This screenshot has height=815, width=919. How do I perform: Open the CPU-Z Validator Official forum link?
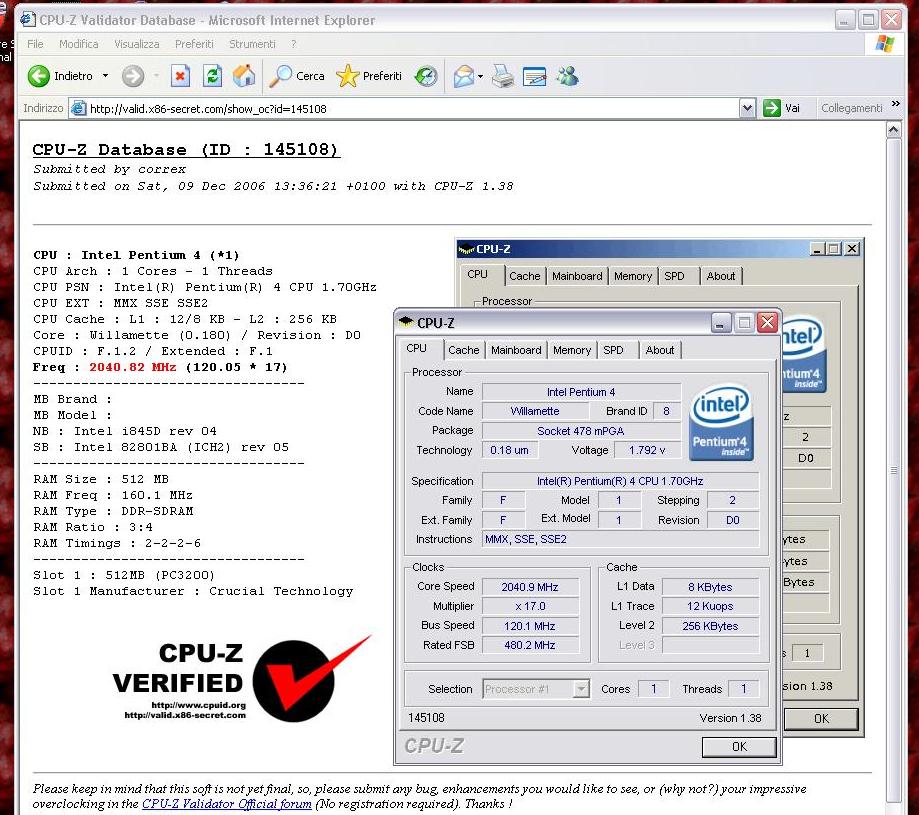[227, 804]
